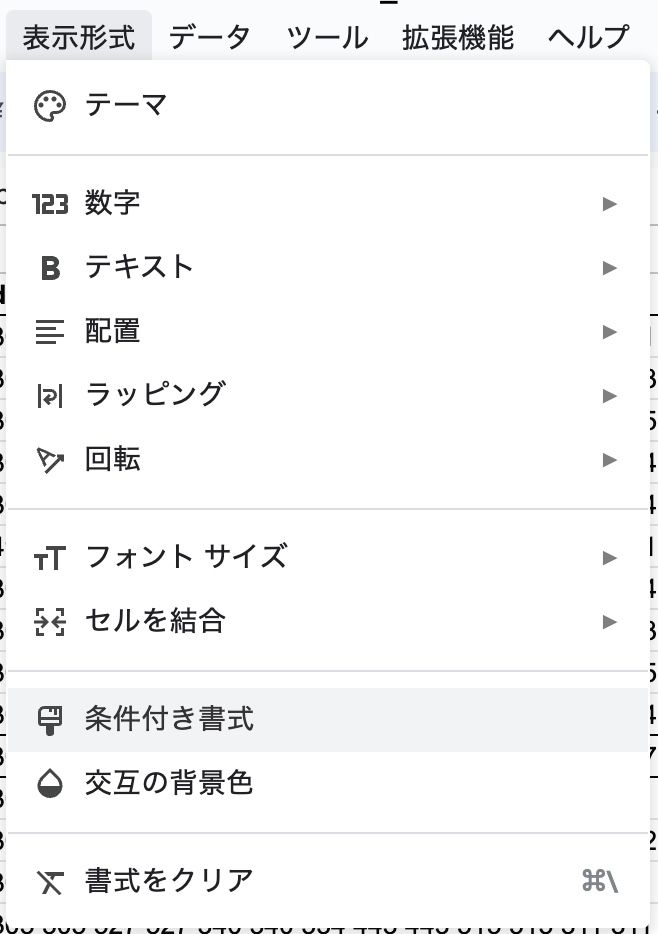Image resolution: width=658 pixels, height=934 pixels.
Task: Open the ヘルプ menu
Action: 588,38
